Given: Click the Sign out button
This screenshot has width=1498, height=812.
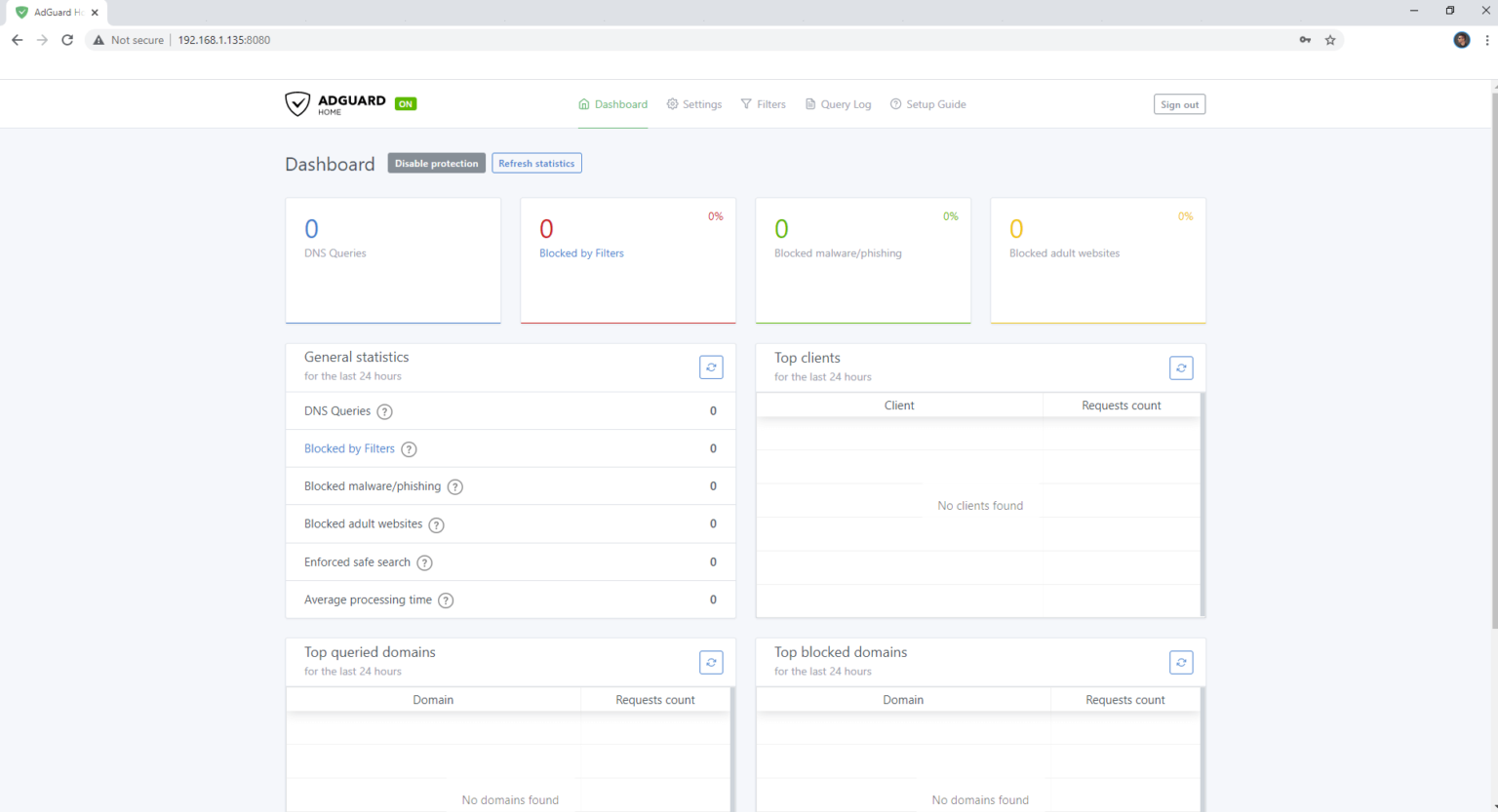Looking at the screenshot, I should (1179, 104).
